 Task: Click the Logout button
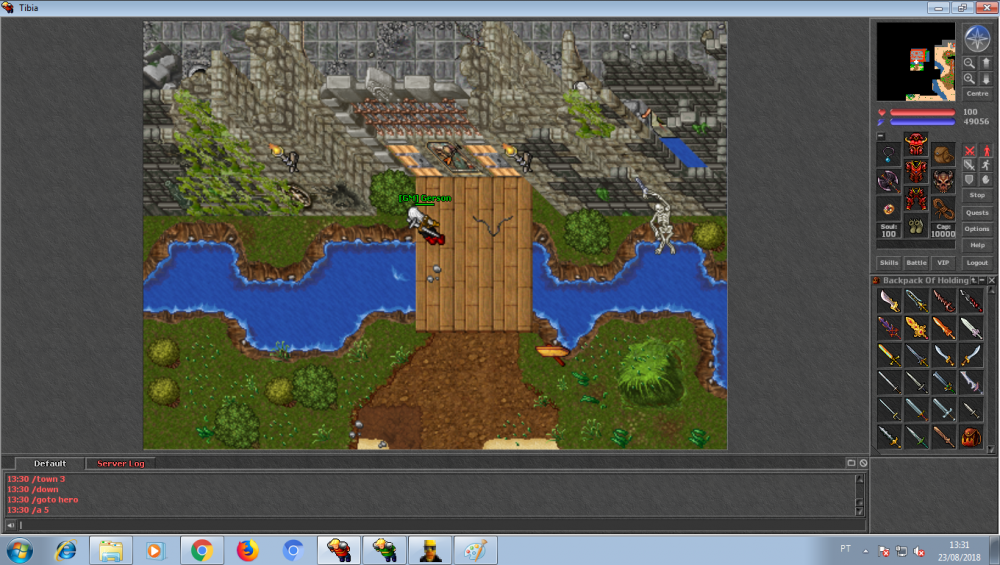pos(977,263)
